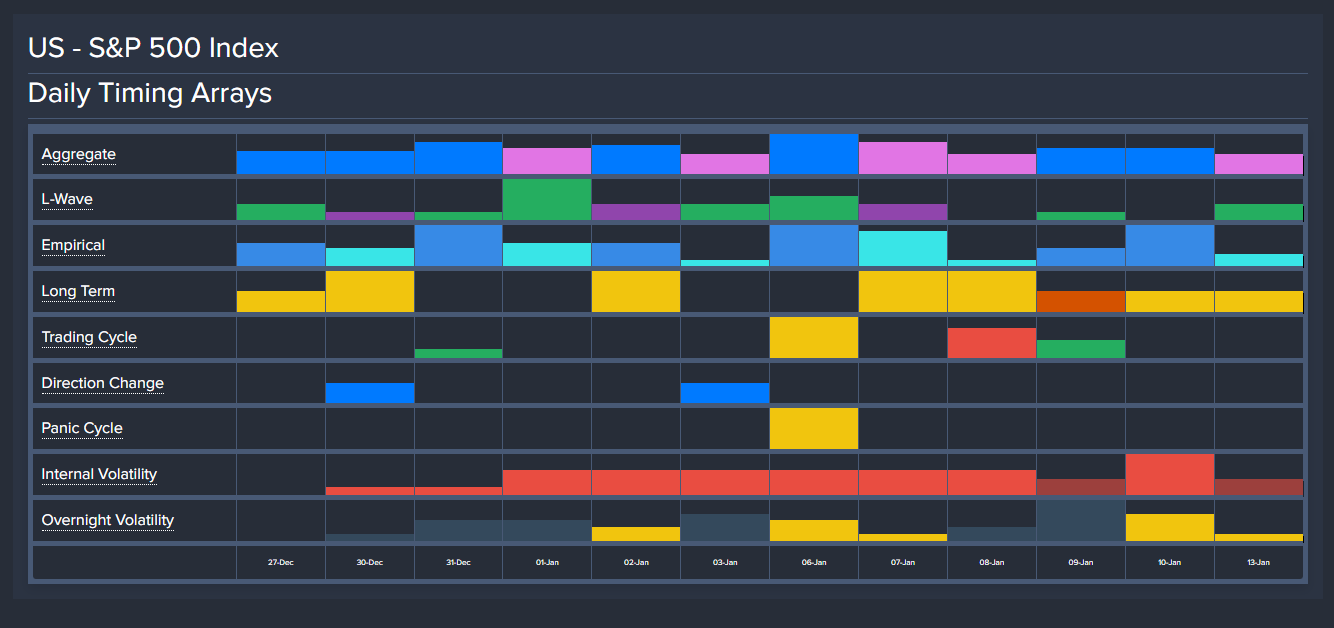Image resolution: width=1334 pixels, height=628 pixels.
Task: Click the red Internal Volatility bar on 01-Jan
Action: point(547,483)
